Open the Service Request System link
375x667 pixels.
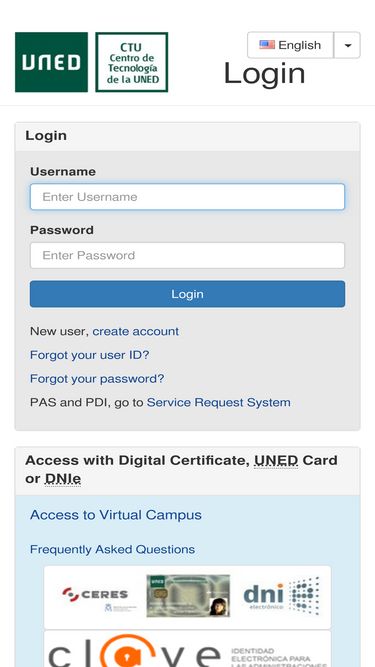219,402
